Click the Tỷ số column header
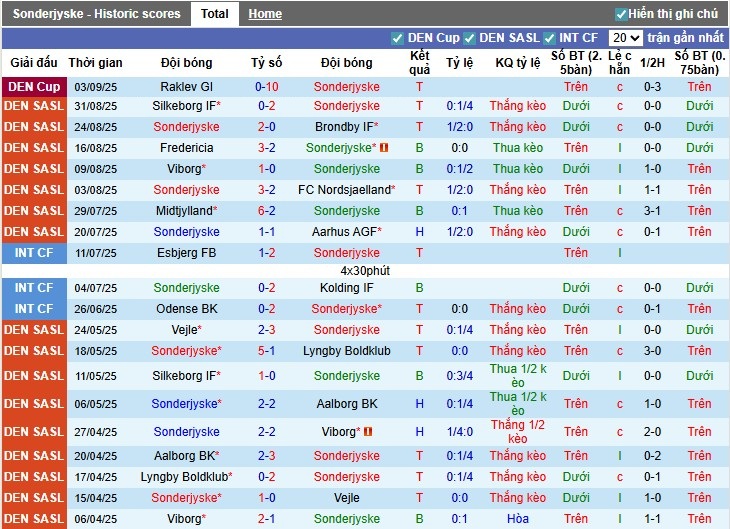The height and width of the screenshot is (529, 730). coord(266,62)
